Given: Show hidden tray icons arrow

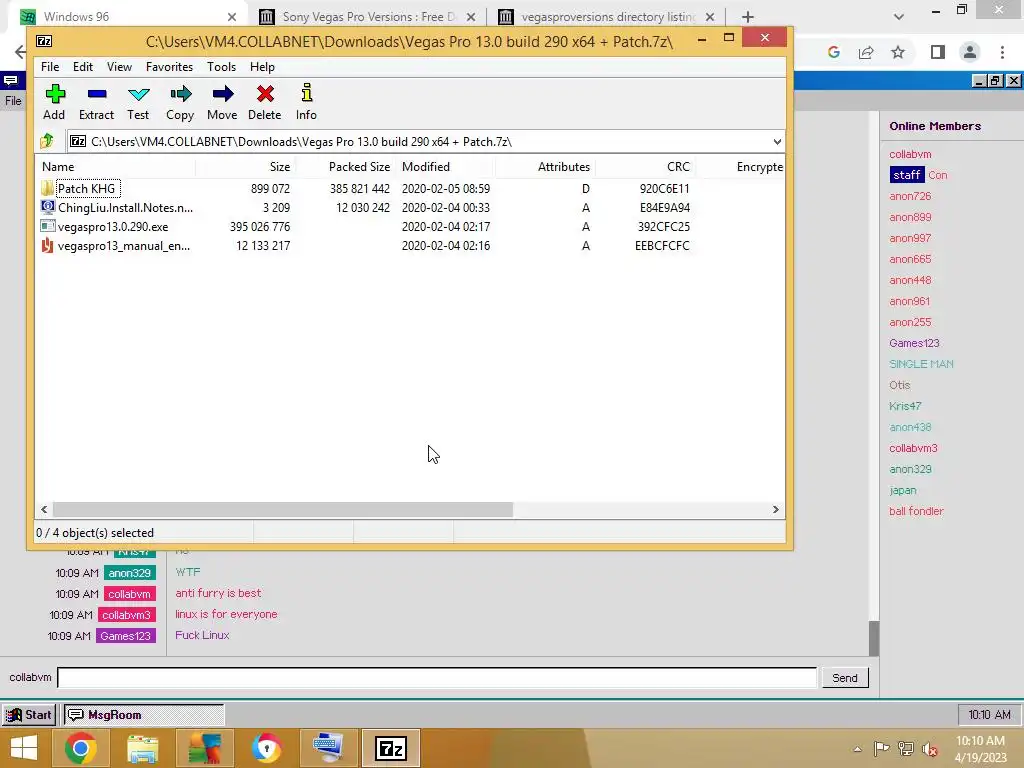Looking at the screenshot, I should pos(857,749).
